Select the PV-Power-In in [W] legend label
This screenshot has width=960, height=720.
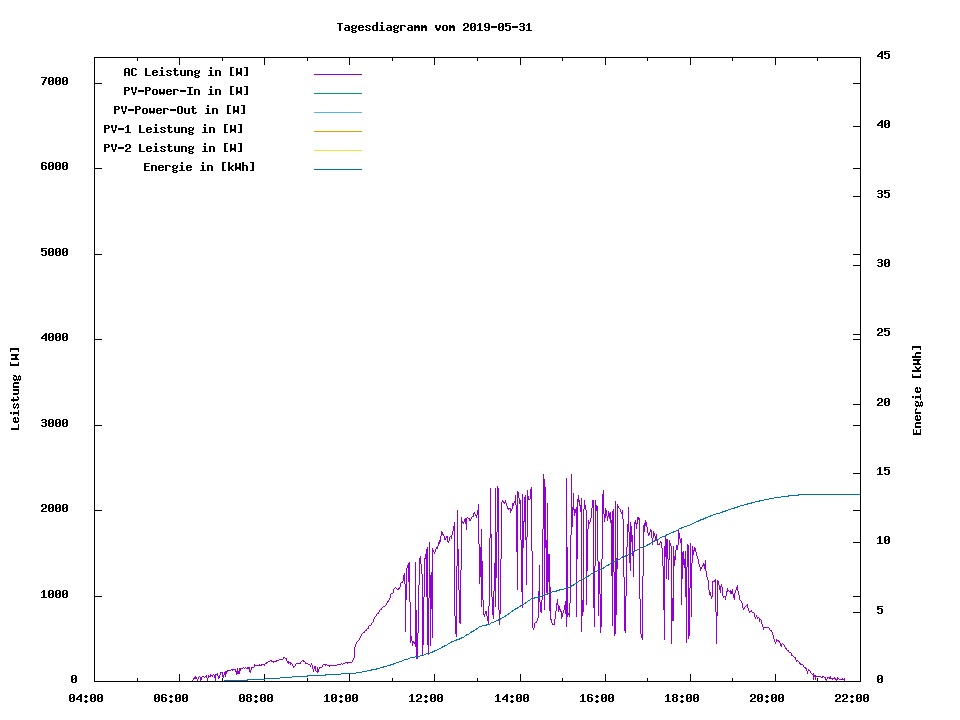[x=186, y=92]
